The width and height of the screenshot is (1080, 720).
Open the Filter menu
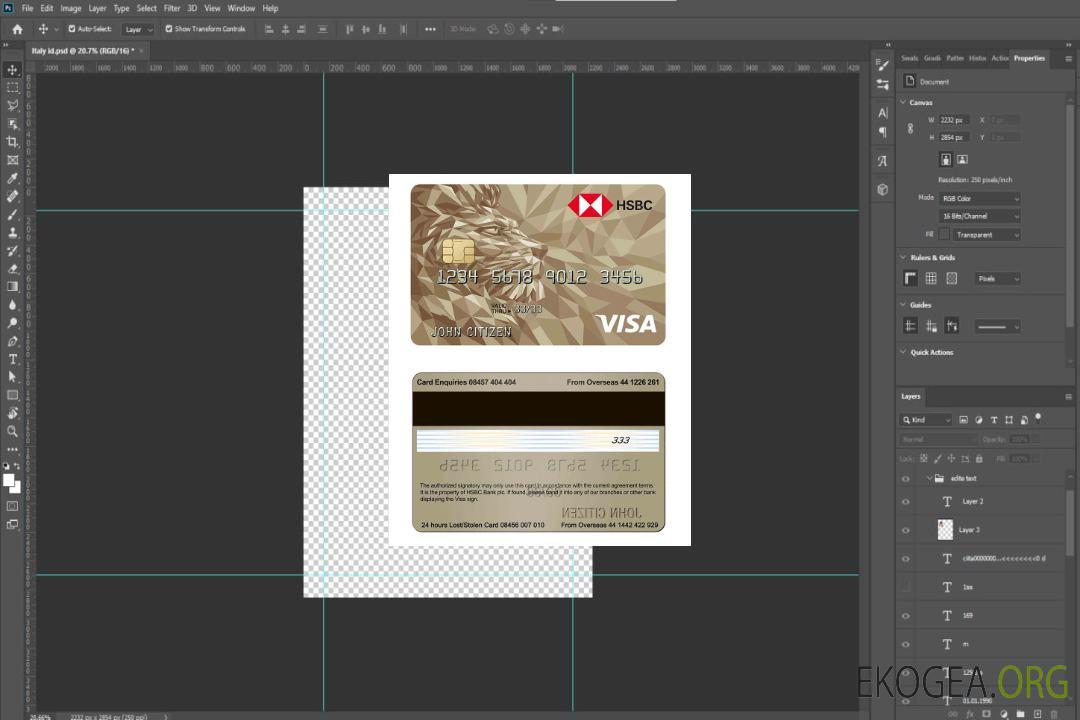coord(172,8)
